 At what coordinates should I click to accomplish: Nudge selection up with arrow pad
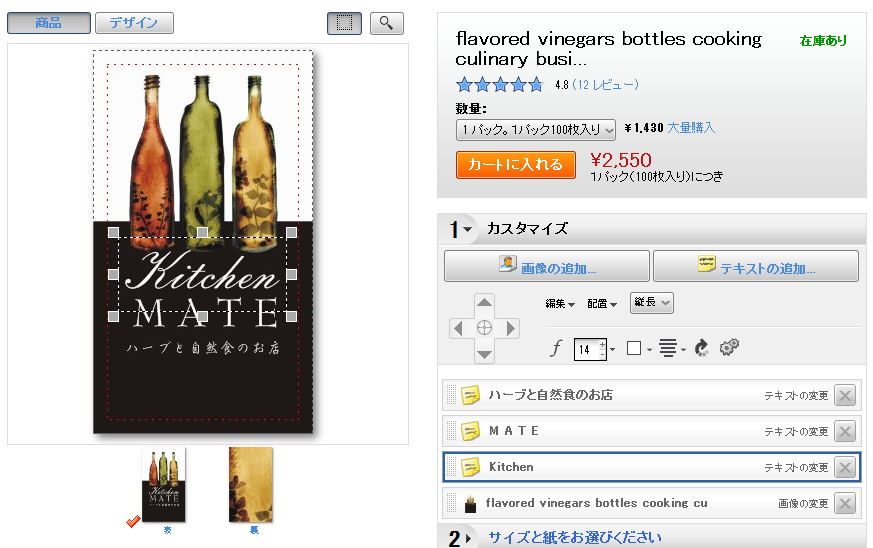tap(484, 303)
